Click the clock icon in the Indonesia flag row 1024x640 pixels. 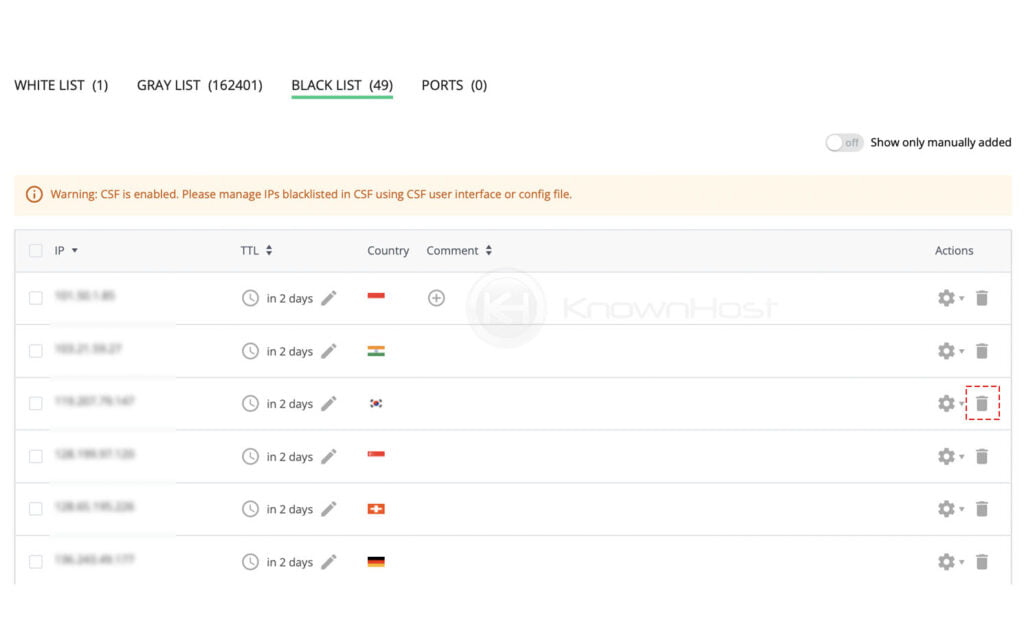(250, 298)
